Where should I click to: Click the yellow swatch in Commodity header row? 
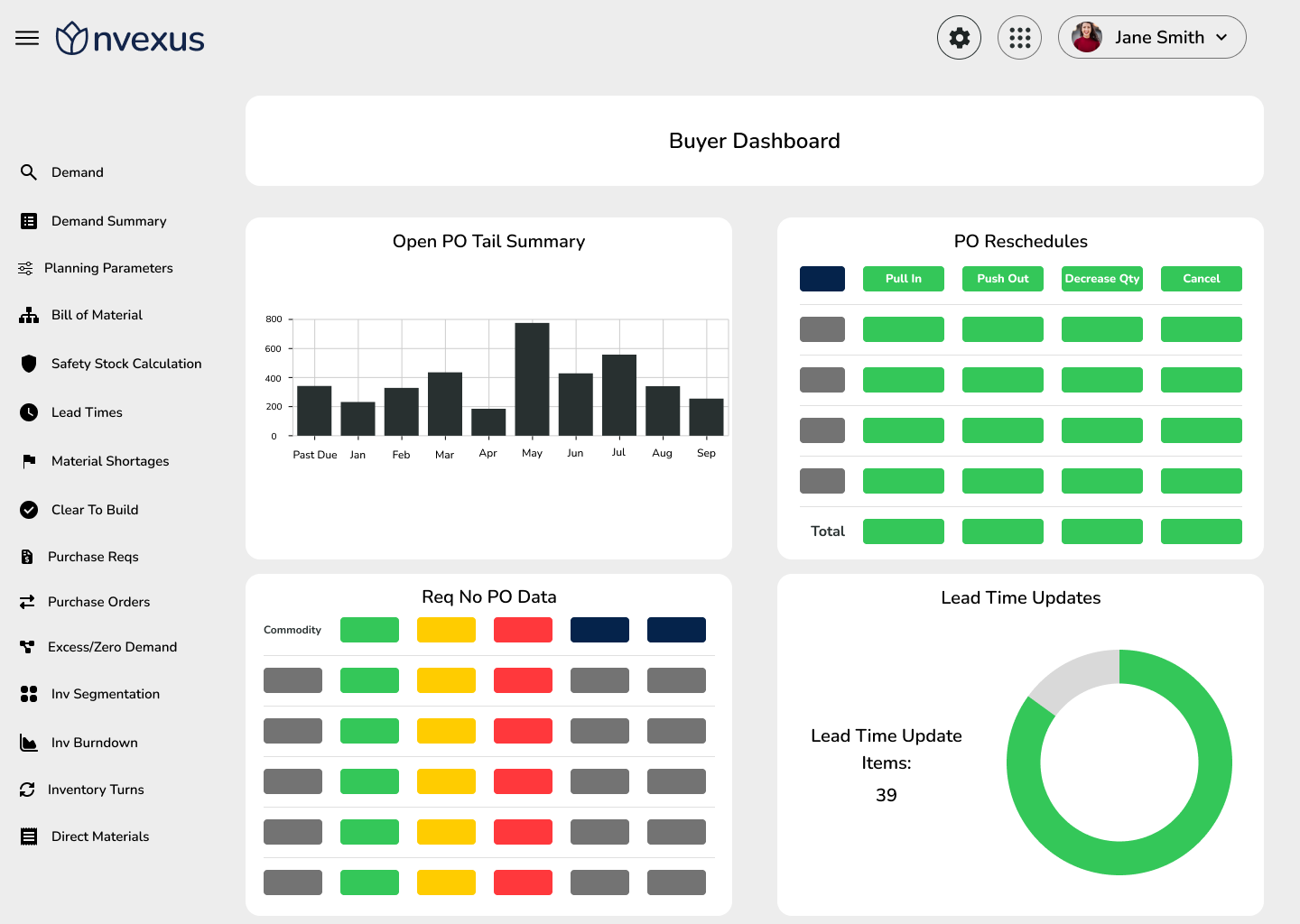pos(446,630)
